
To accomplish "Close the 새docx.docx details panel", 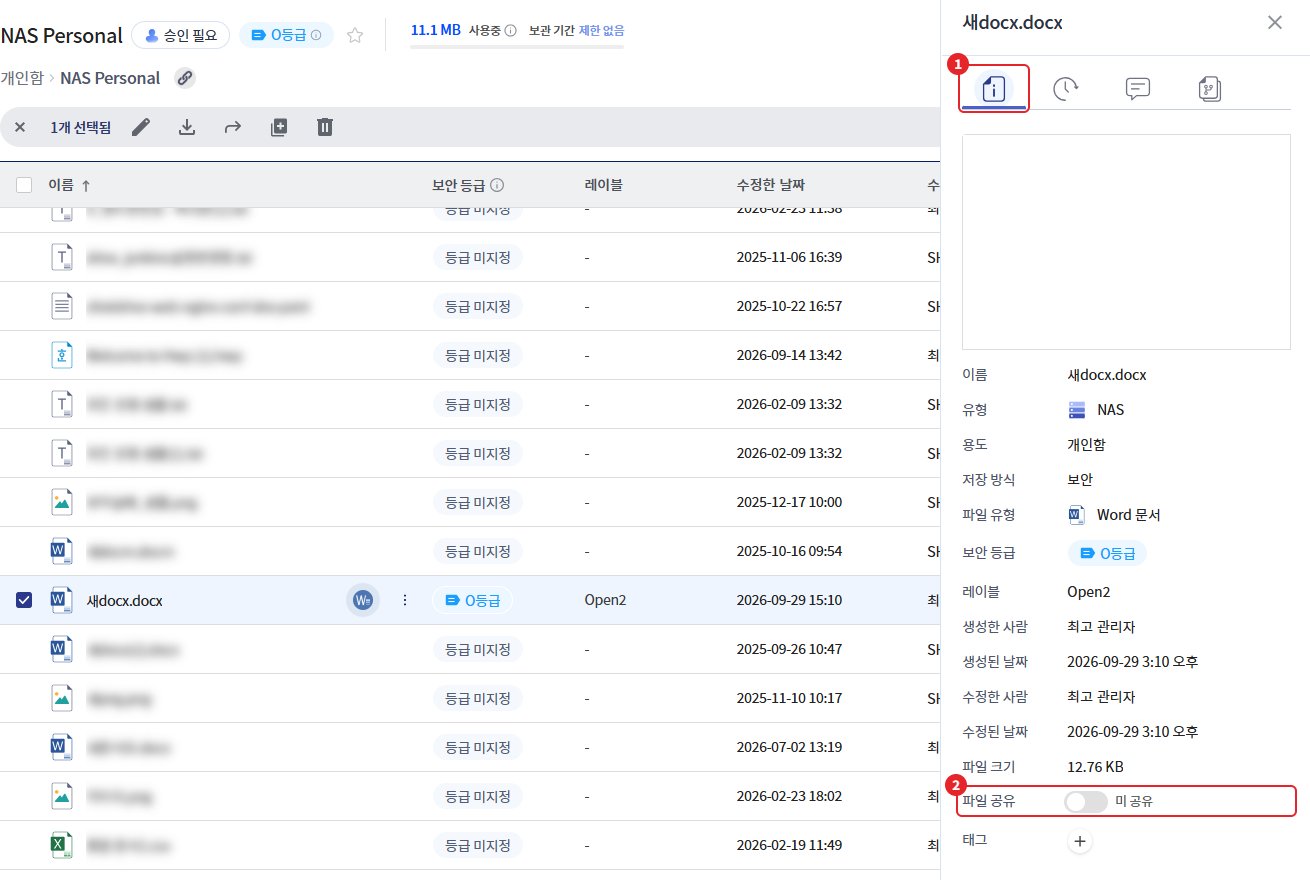I will [x=1275, y=22].
